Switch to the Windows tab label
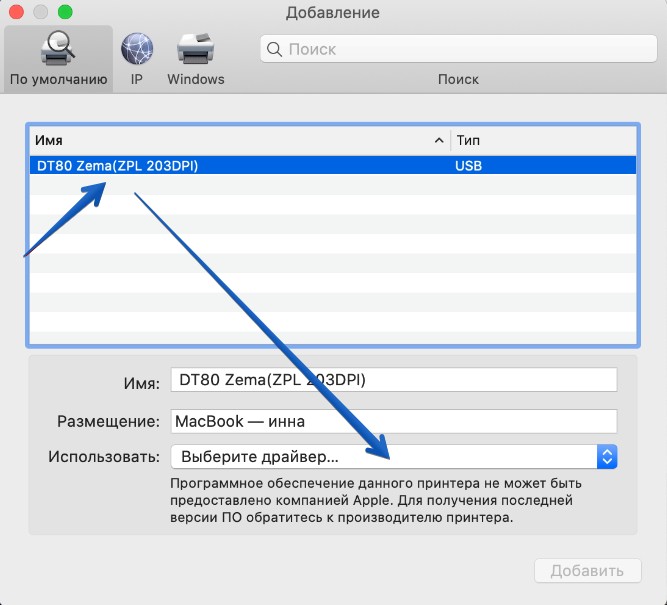Viewport: 667px width, 605px height. 195,79
